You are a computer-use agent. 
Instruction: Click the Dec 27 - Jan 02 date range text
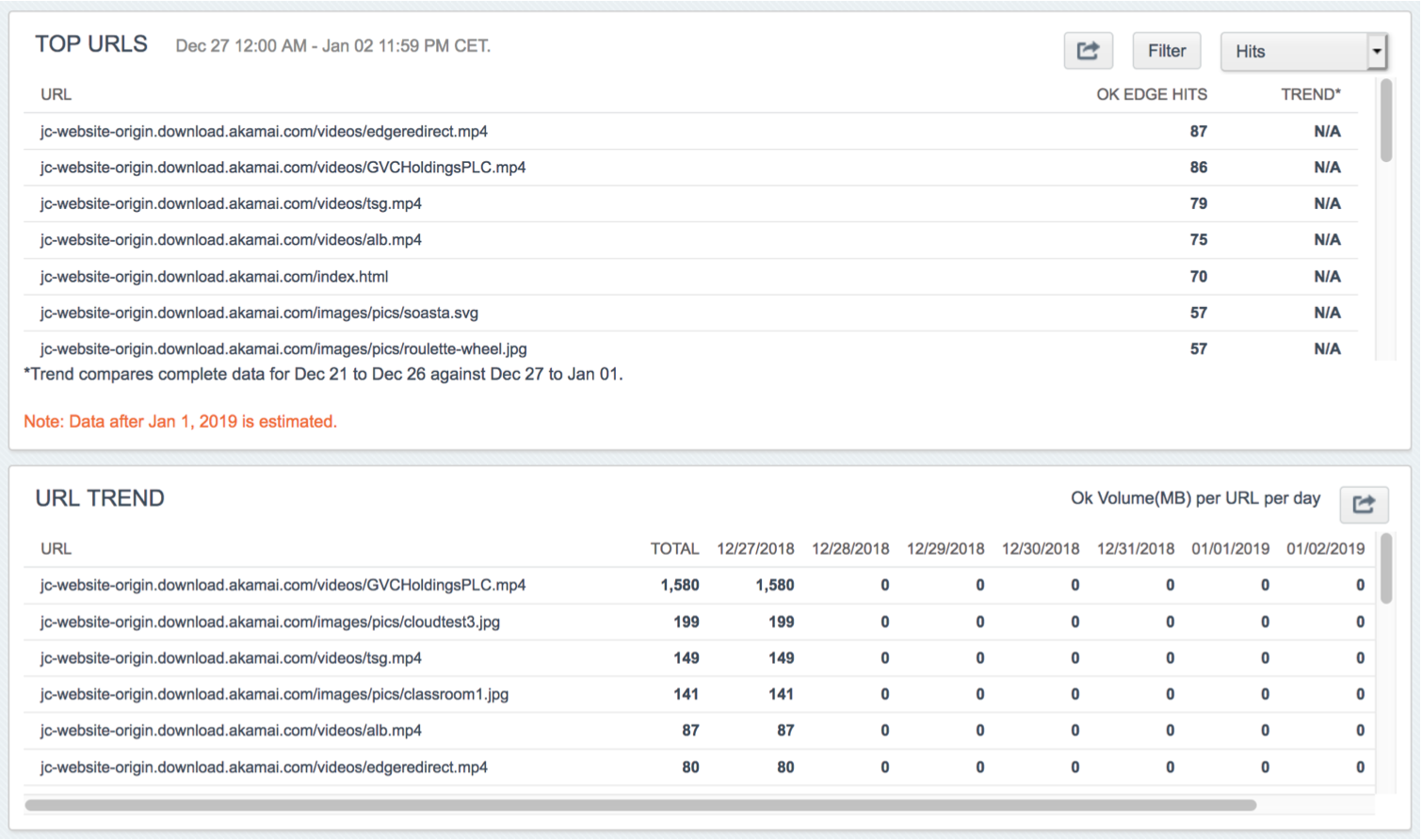[x=333, y=46]
